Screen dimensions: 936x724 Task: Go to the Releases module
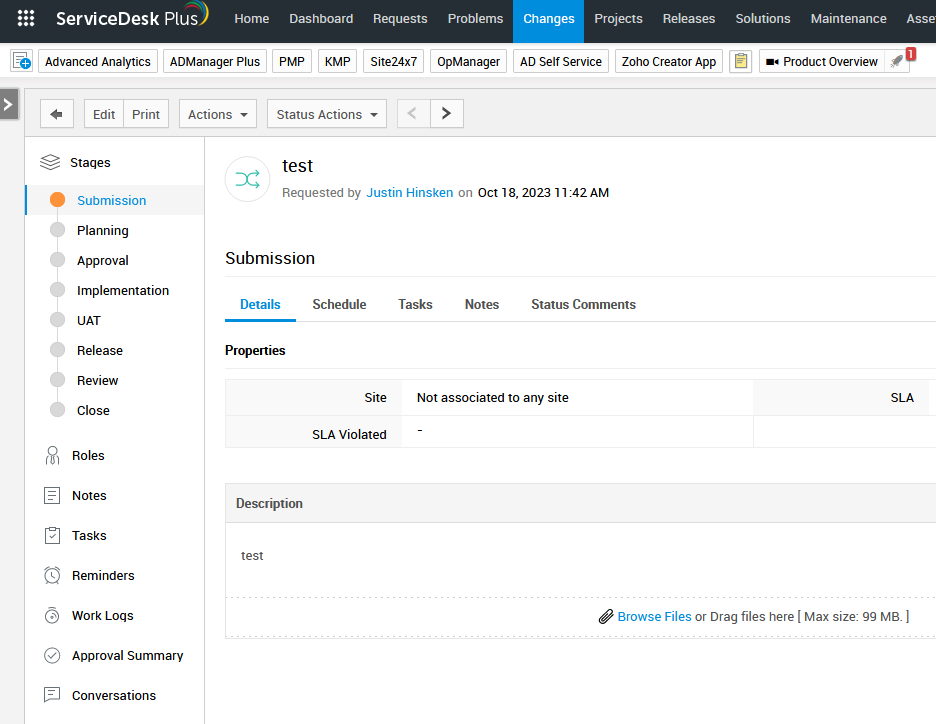688,19
